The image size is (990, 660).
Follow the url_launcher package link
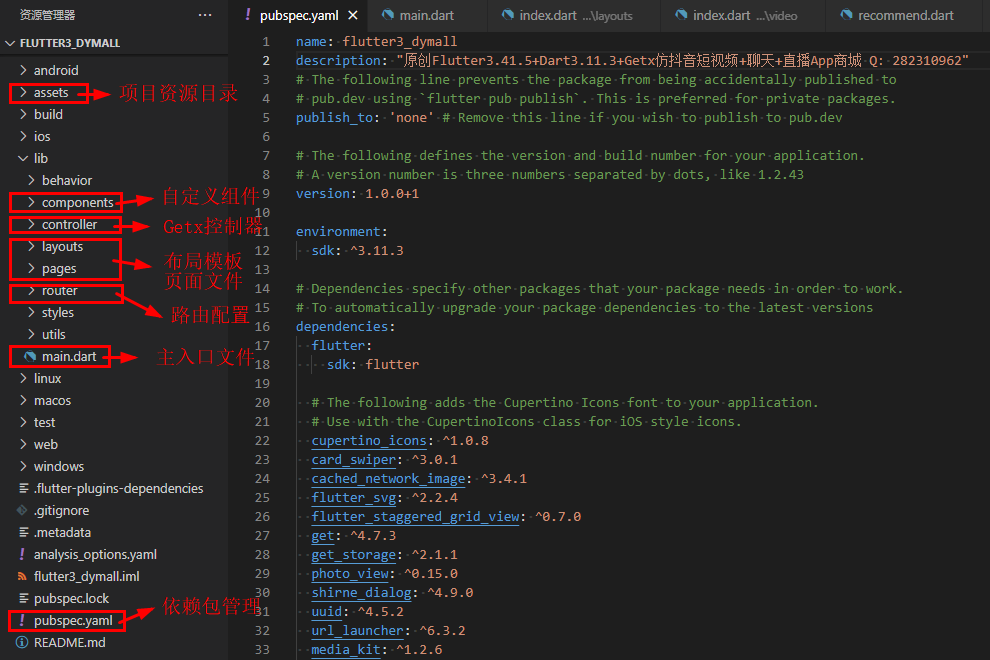coord(357,630)
